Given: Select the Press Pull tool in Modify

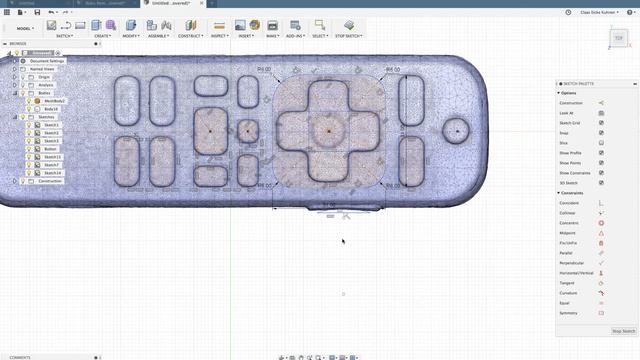Looking at the screenshot, I should click(x=131, y=25).
